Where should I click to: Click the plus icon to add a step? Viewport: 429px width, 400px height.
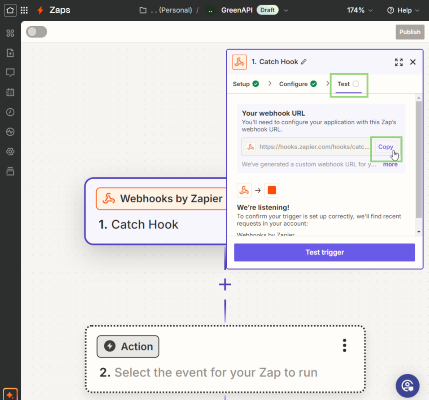tap(225, 284)
